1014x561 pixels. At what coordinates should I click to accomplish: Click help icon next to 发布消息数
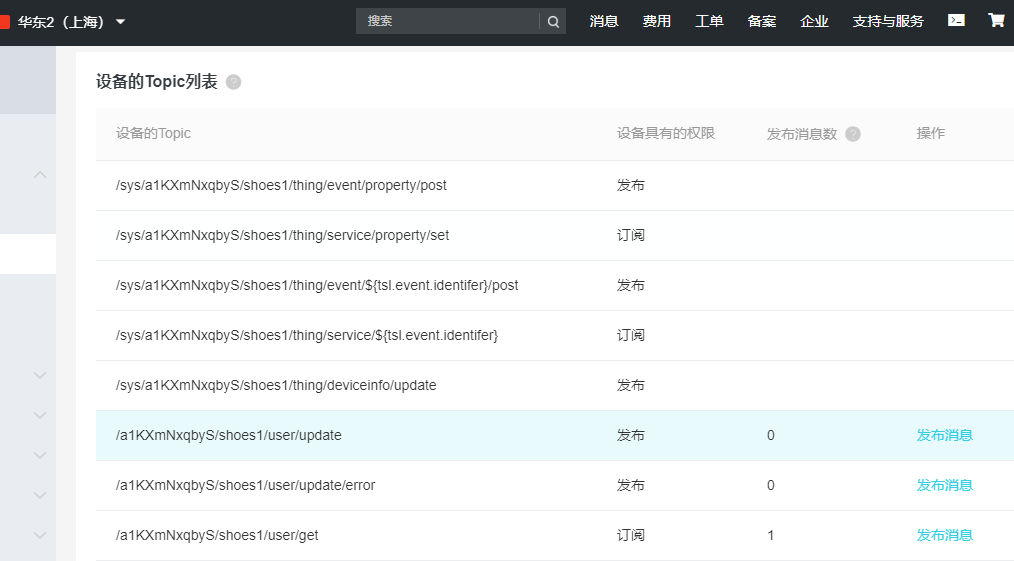(853, 134)
